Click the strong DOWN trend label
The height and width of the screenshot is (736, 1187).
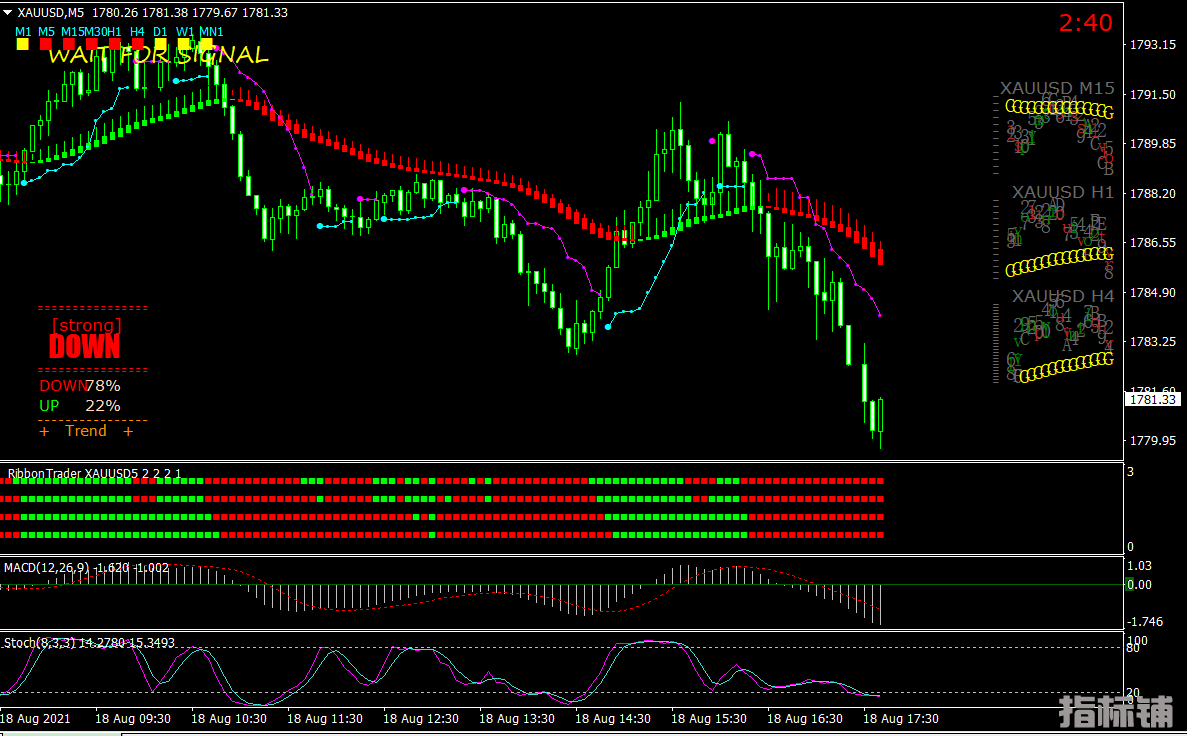coord(85,339)
